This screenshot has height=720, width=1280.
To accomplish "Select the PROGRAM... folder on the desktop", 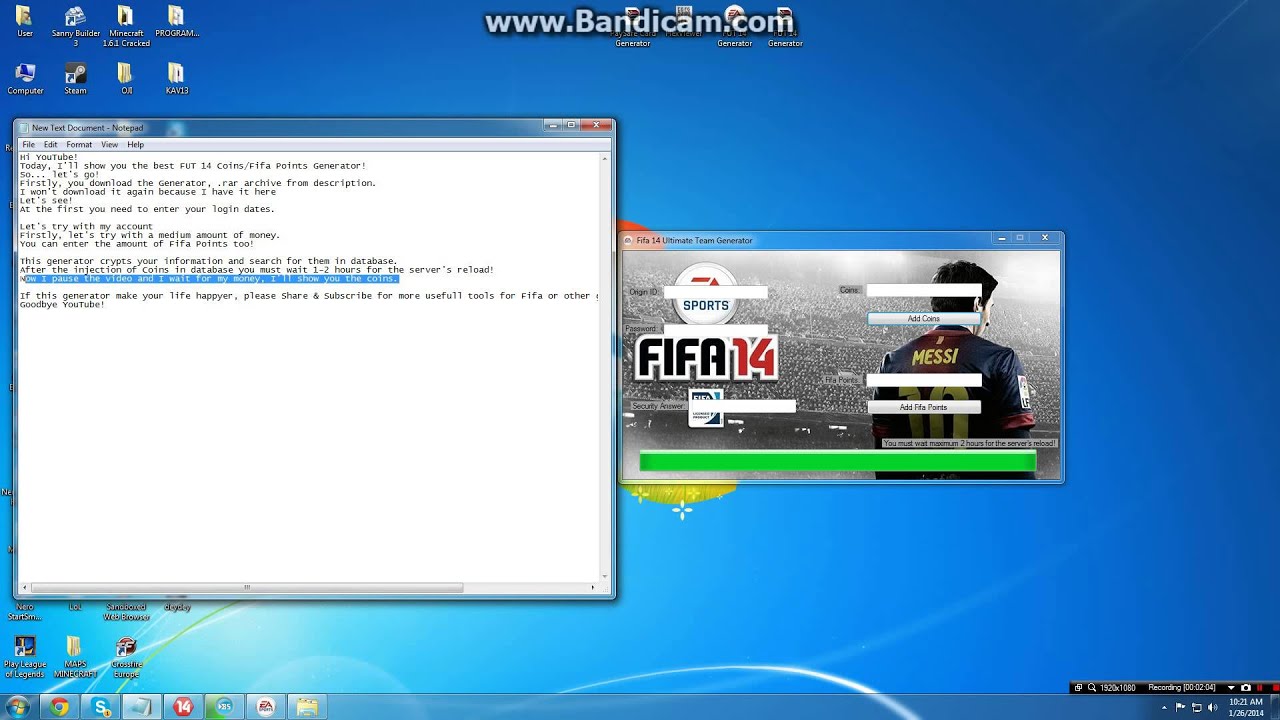I will 177,22.
